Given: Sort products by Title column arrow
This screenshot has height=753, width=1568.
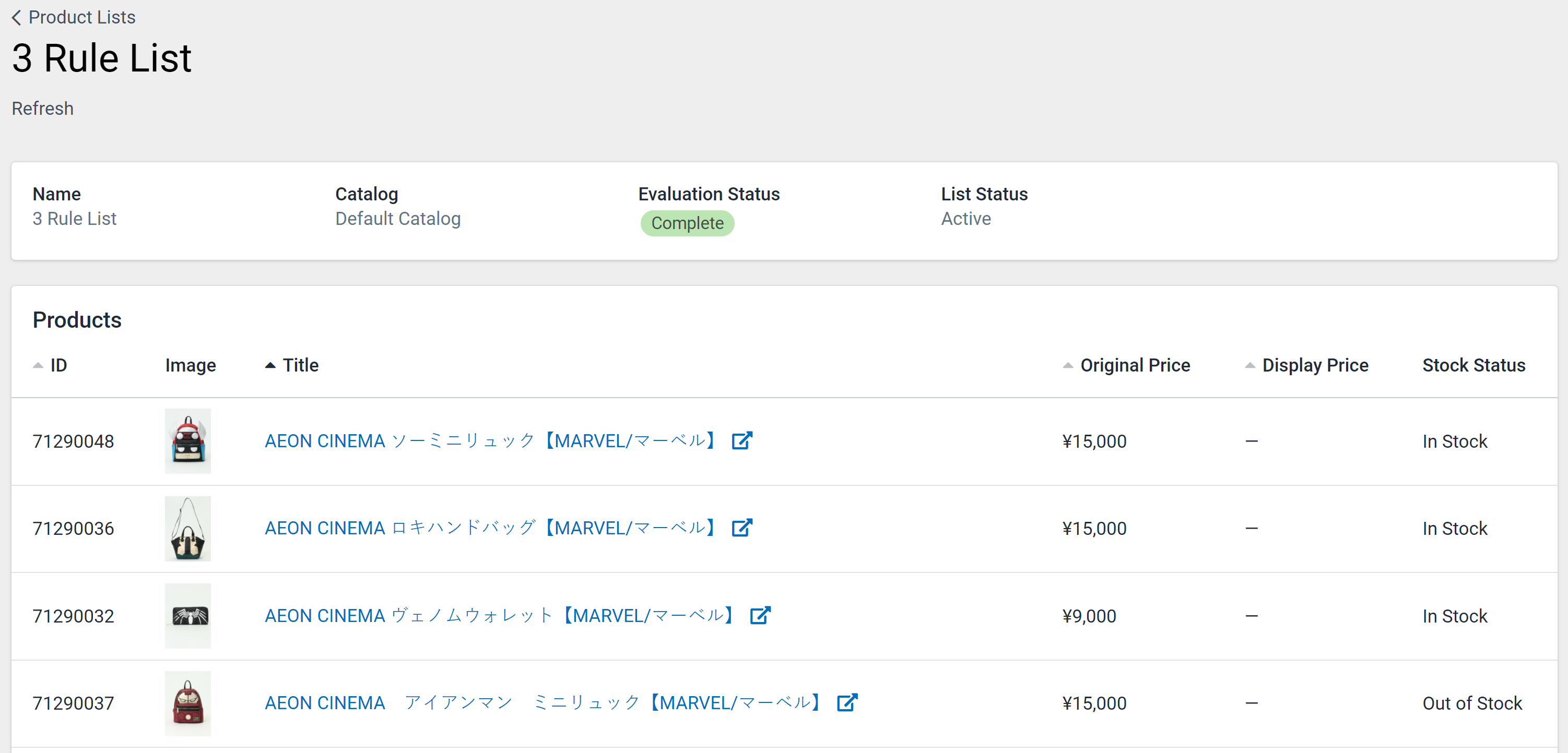Looking at the screenshot, I should pyautogui.click(x=270, y=366).
